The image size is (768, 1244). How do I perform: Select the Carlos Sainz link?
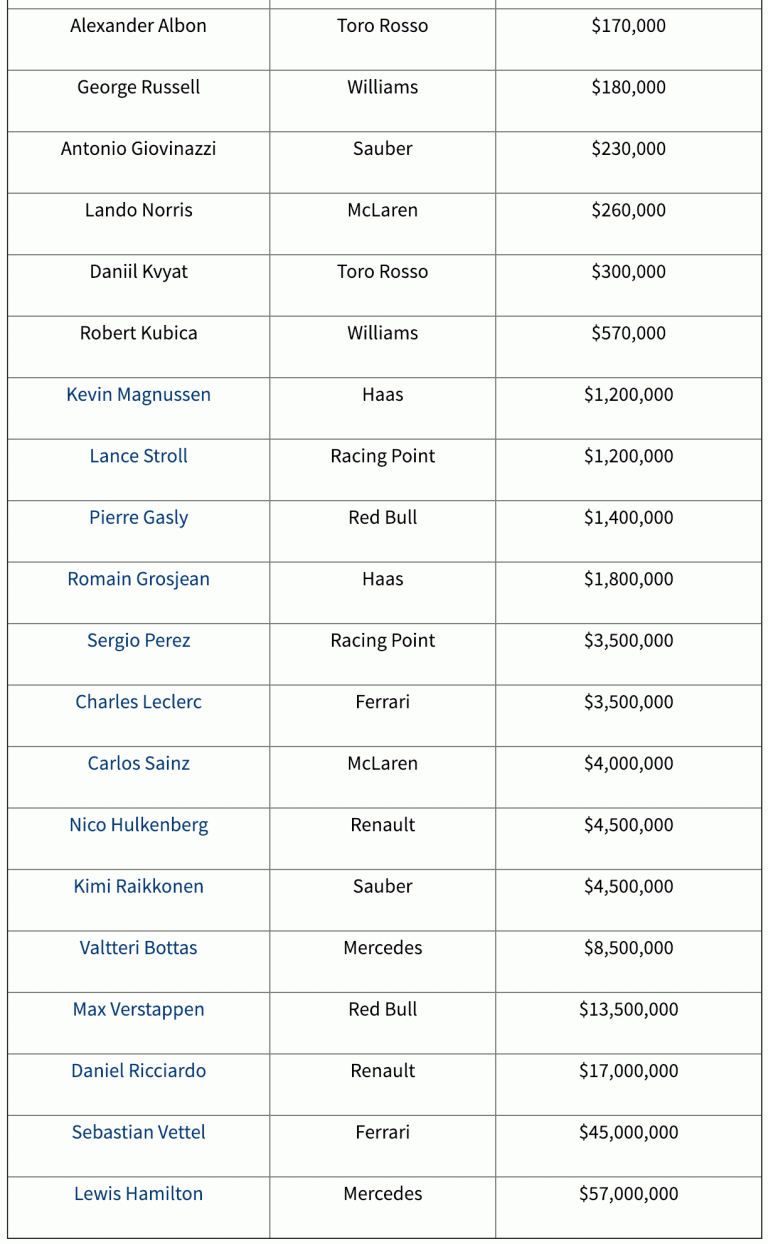138,763
